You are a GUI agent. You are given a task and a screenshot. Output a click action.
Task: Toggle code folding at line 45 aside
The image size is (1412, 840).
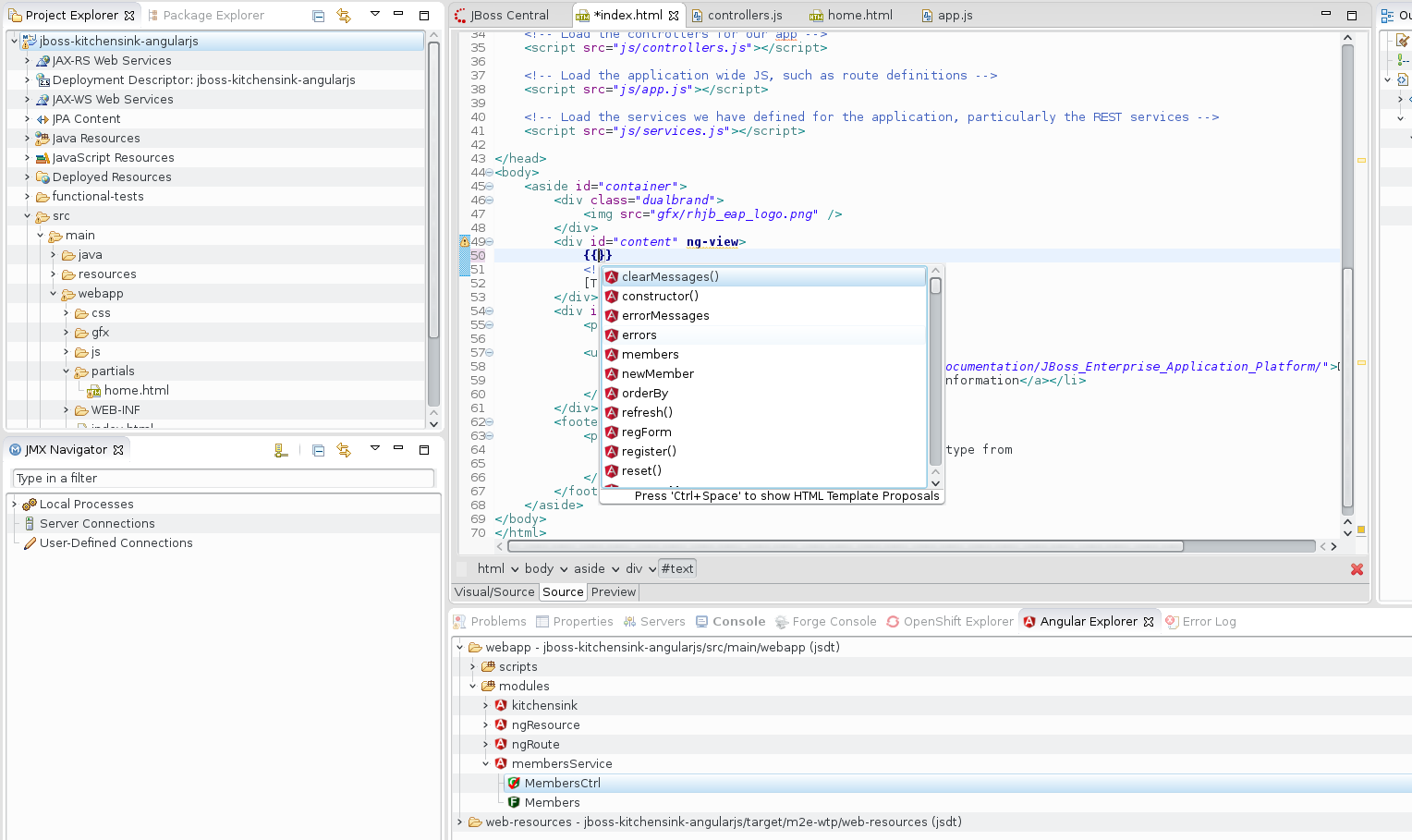(x=490, y=187)
